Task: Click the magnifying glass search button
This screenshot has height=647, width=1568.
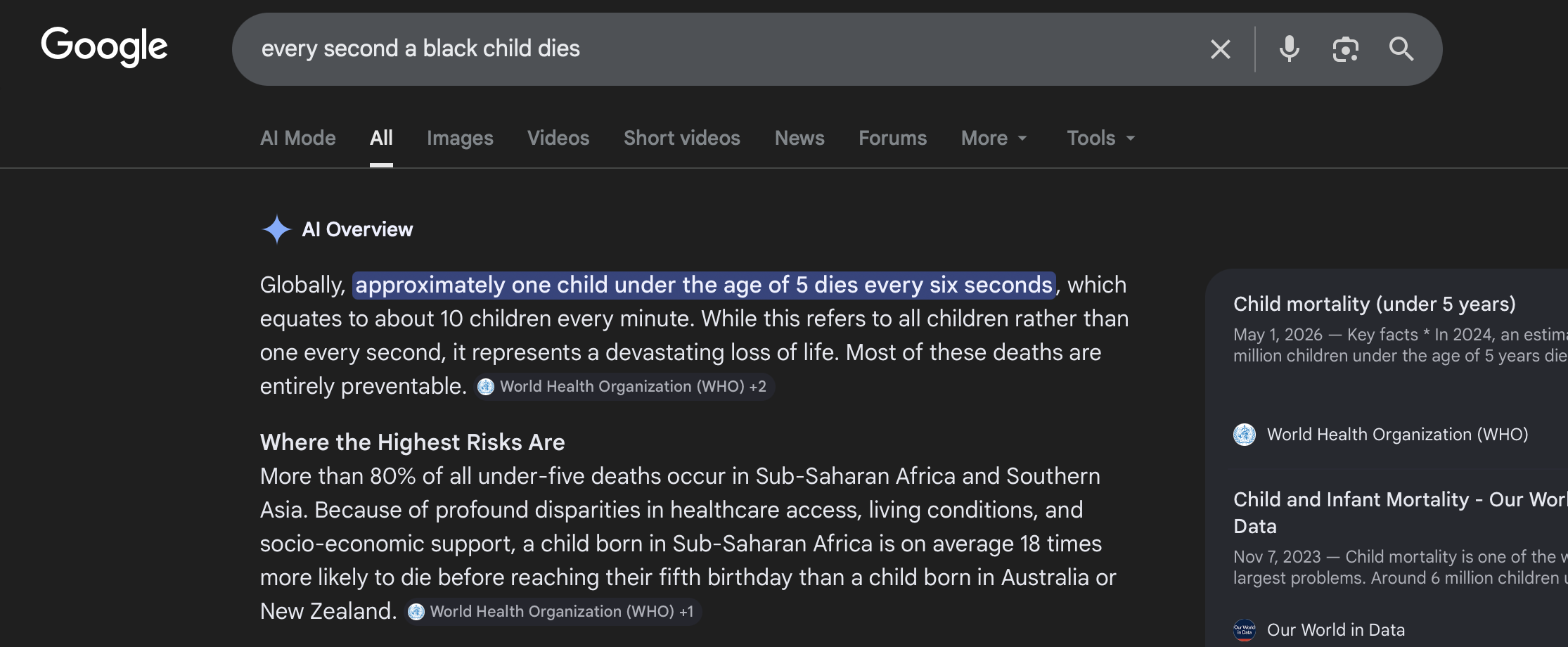Action: (1401, 49)
